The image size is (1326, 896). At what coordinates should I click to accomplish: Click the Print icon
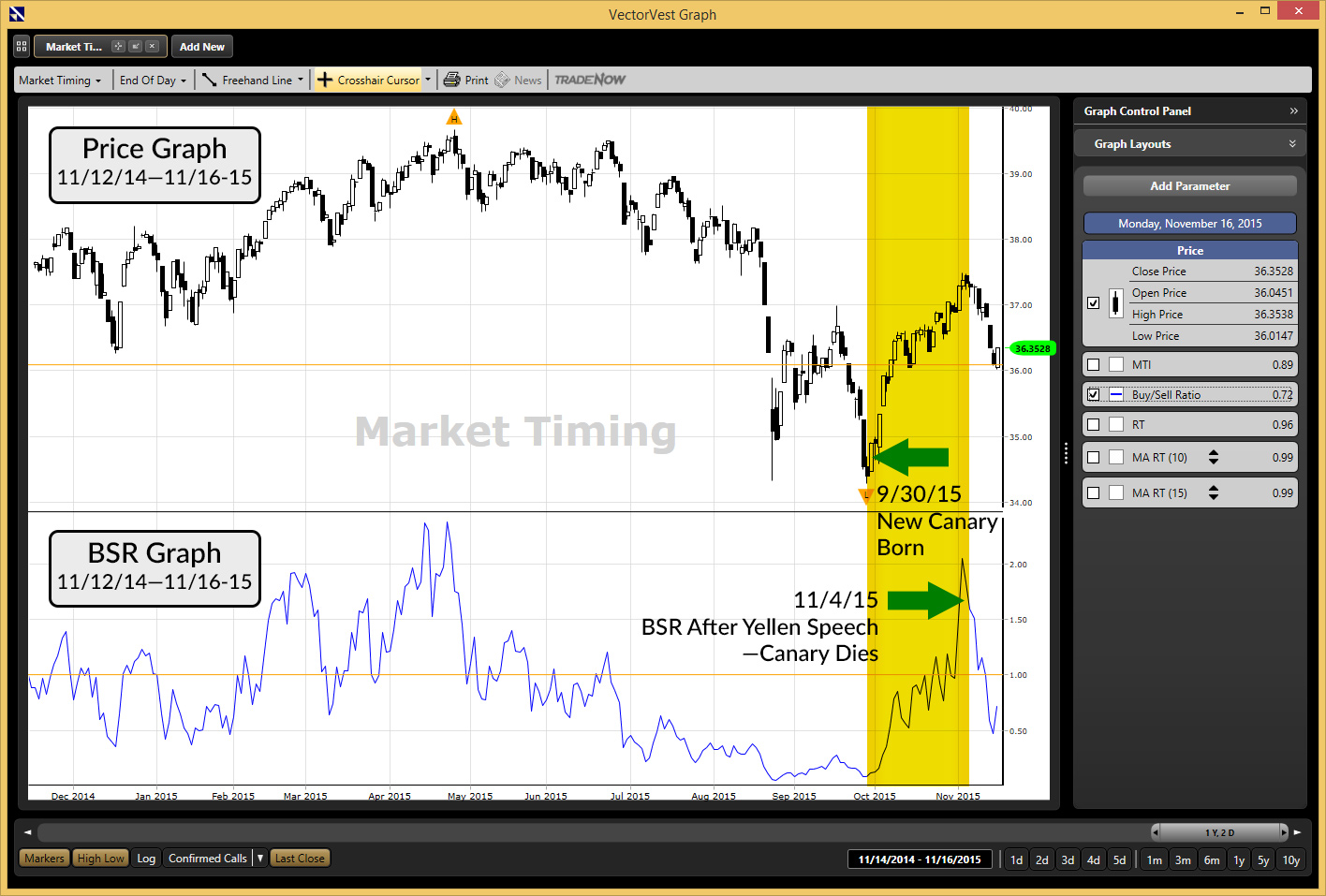[452, 81]
